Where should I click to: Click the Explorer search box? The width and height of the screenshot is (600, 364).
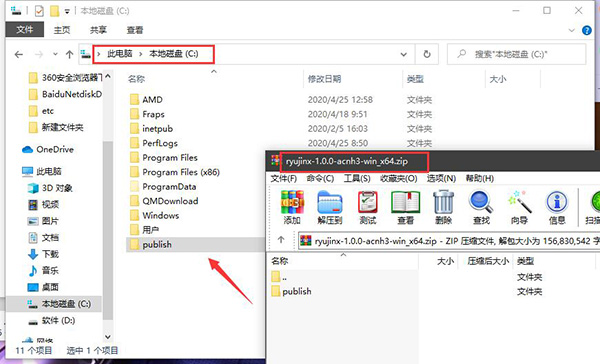coord(517,54)
